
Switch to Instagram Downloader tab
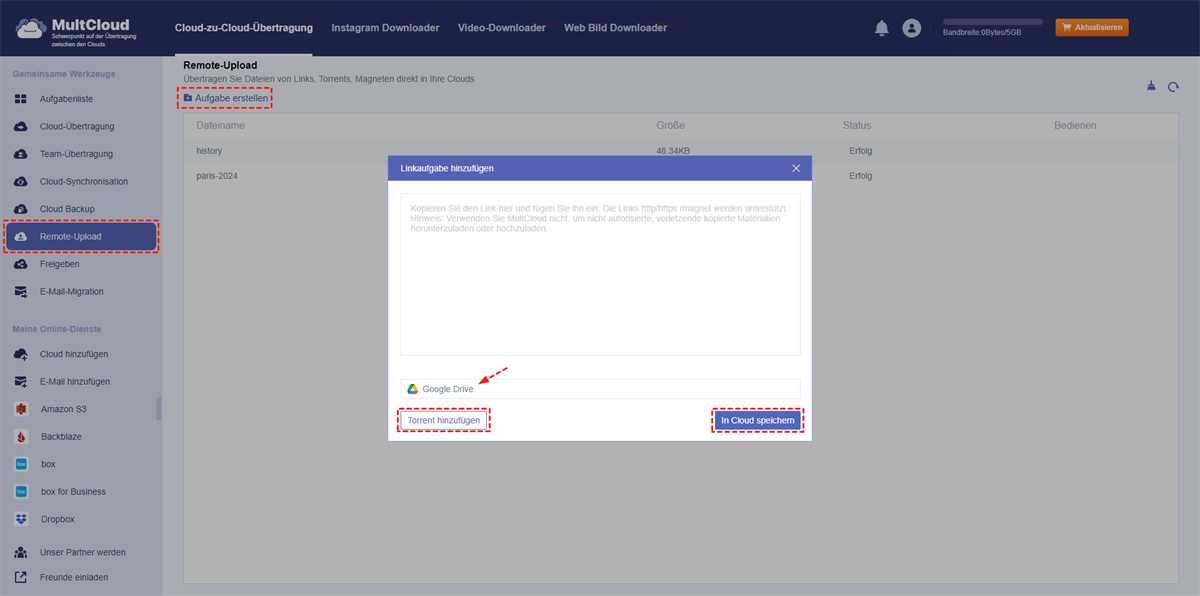coord(385,28)
